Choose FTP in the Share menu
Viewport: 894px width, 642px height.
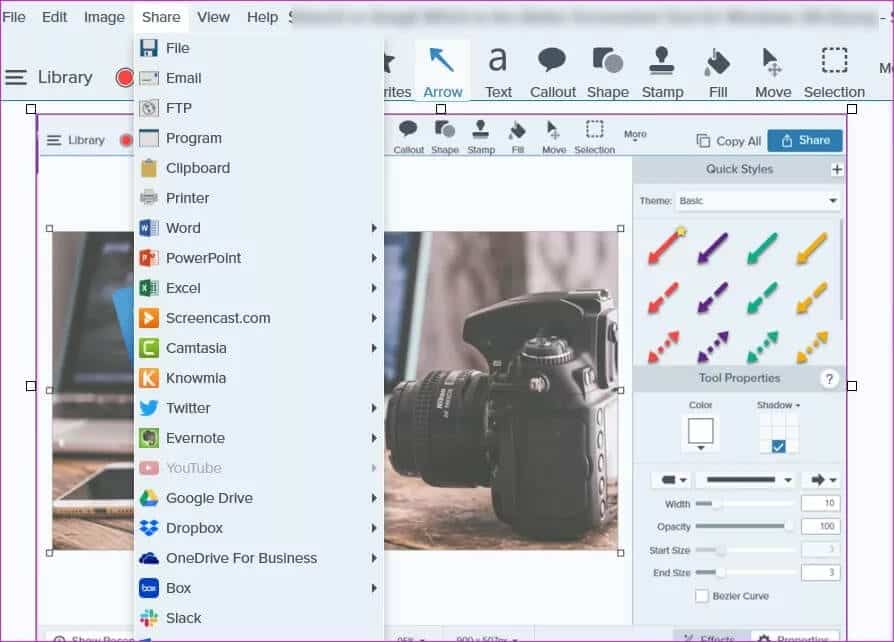[259, 108]
